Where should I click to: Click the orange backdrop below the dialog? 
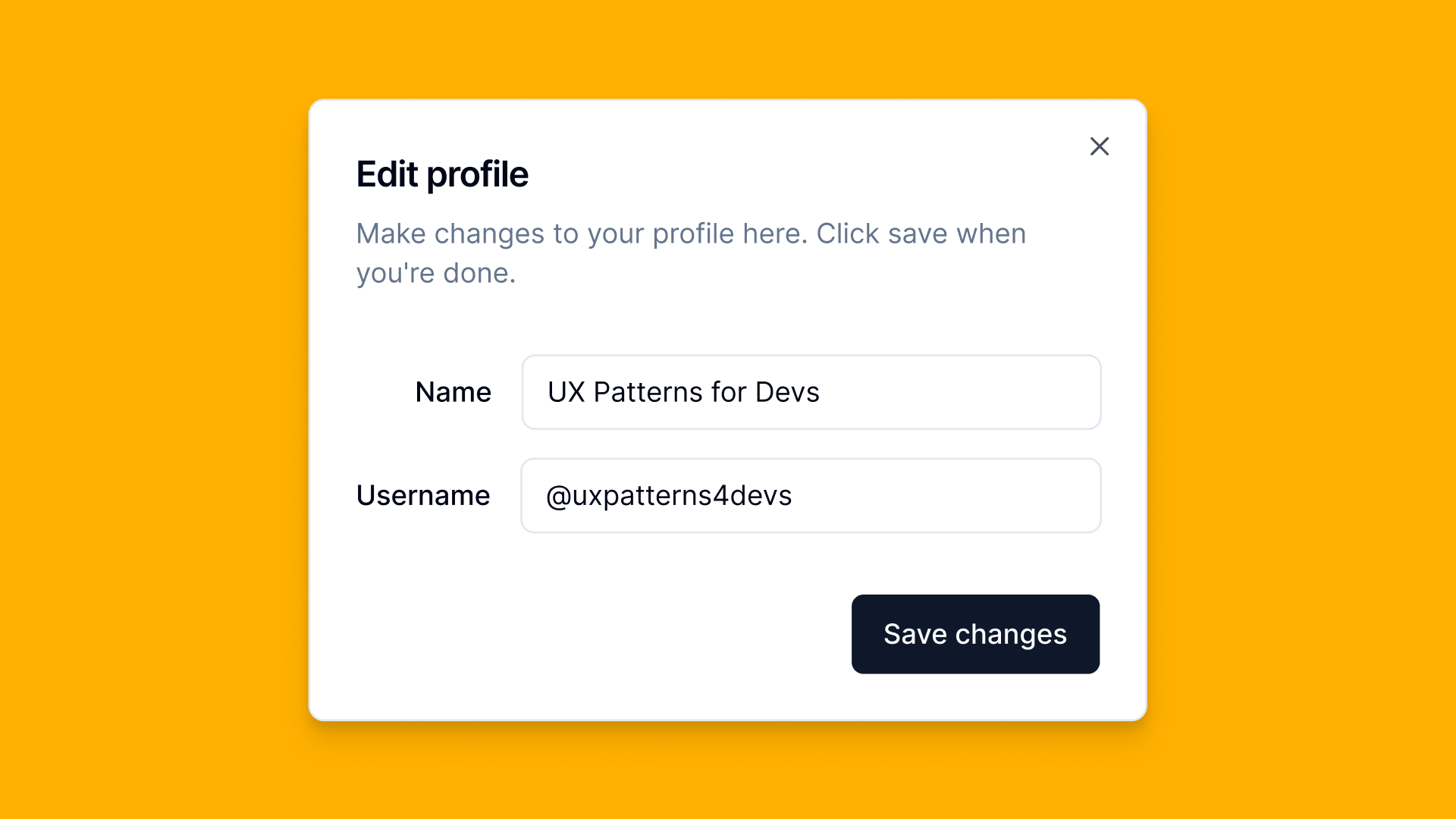pyautogui.click(x=728, y=773)
